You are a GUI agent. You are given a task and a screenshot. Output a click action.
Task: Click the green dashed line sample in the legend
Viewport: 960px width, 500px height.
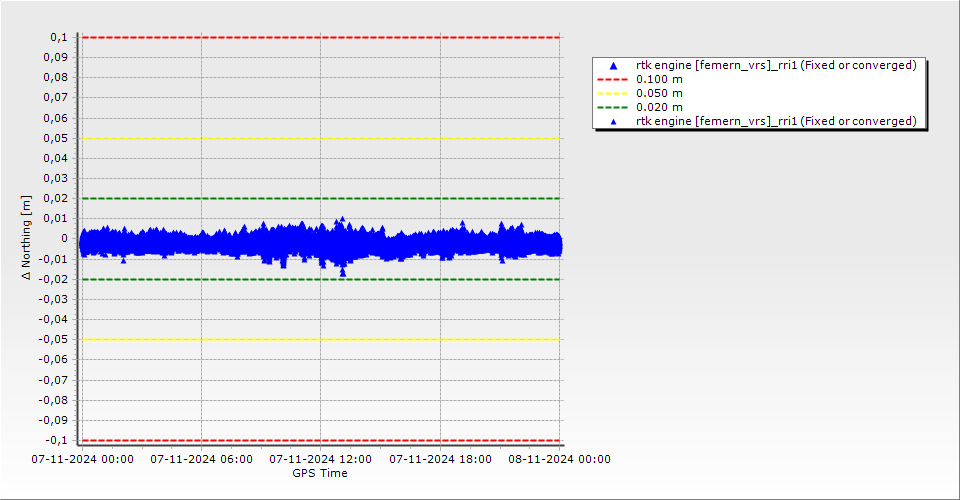point(614,107)
